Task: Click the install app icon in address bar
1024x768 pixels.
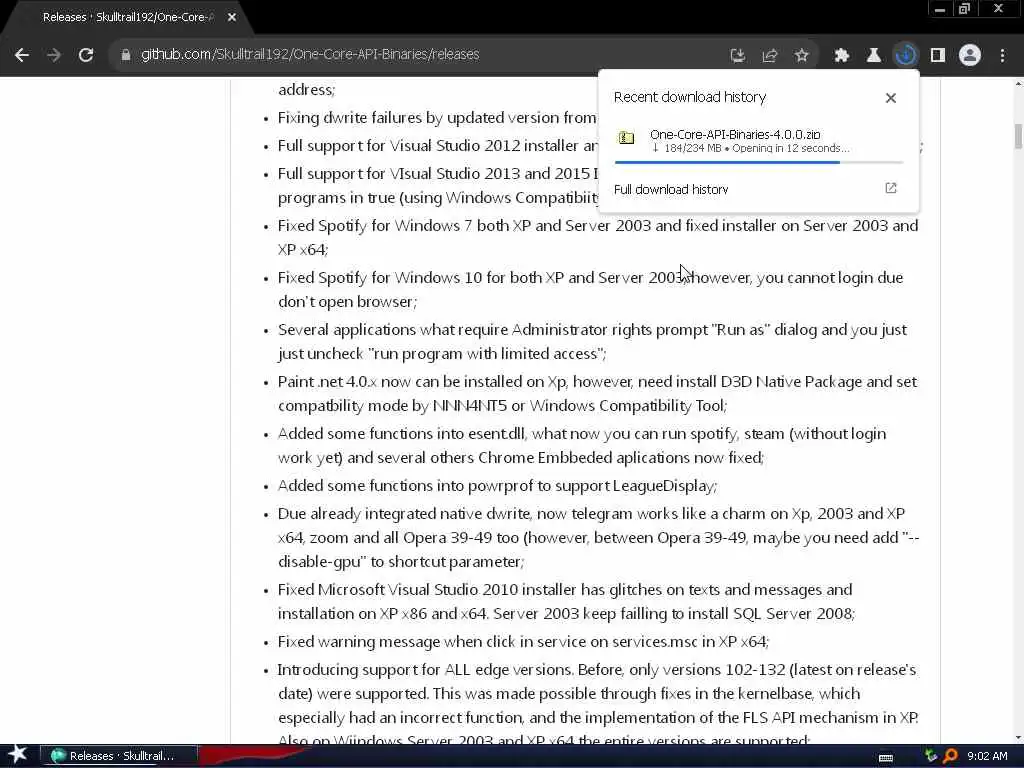Action: (x=737, y=56)
